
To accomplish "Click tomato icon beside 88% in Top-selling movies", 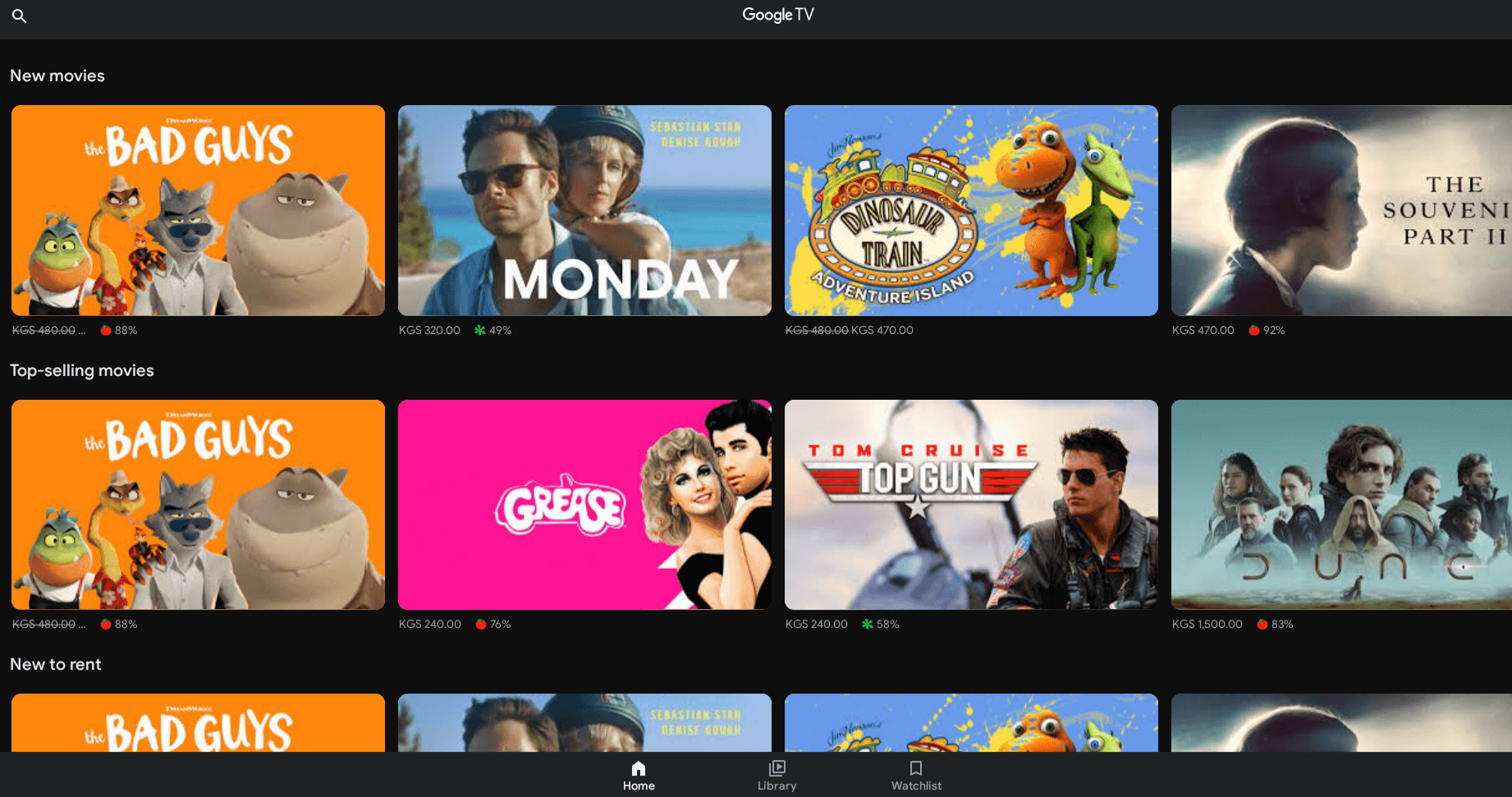I will [x=106, y=624].
